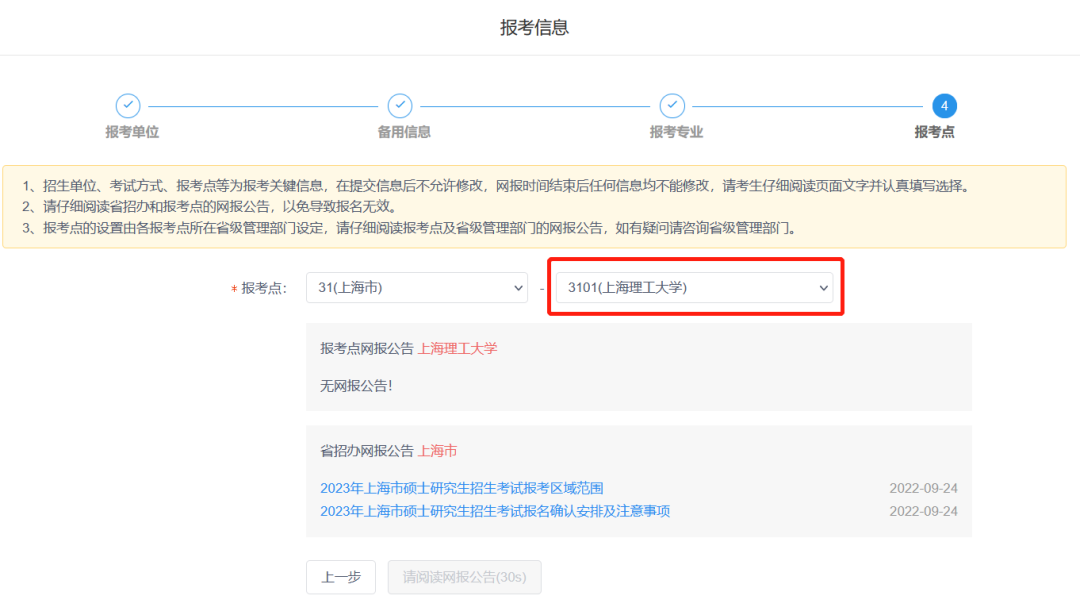Select the 报考专业 step label
Screen dimensions: 1080x611
click(x=676, y=132)
